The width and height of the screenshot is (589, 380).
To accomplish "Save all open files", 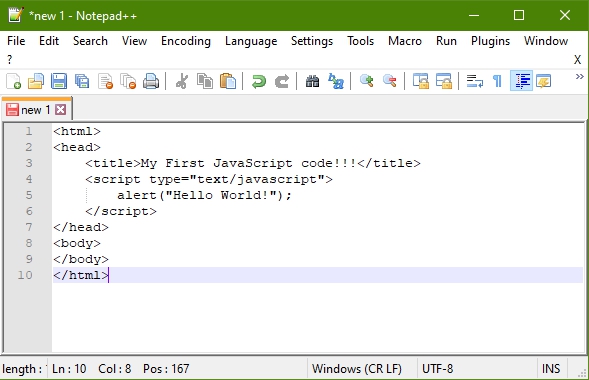I will 82,81.
